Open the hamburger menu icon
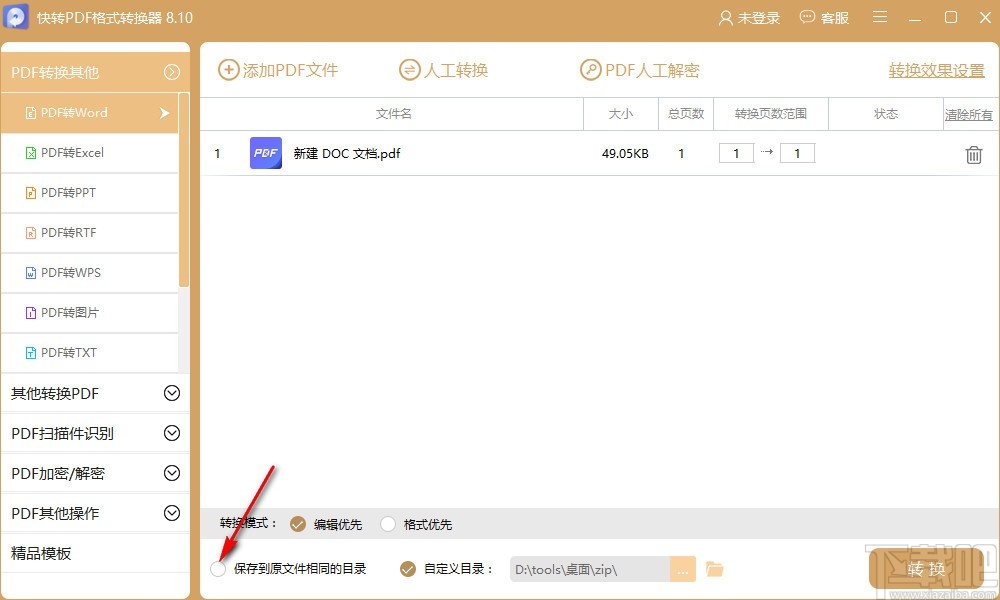Screen dimensions: 1000x600 point(879,17)
